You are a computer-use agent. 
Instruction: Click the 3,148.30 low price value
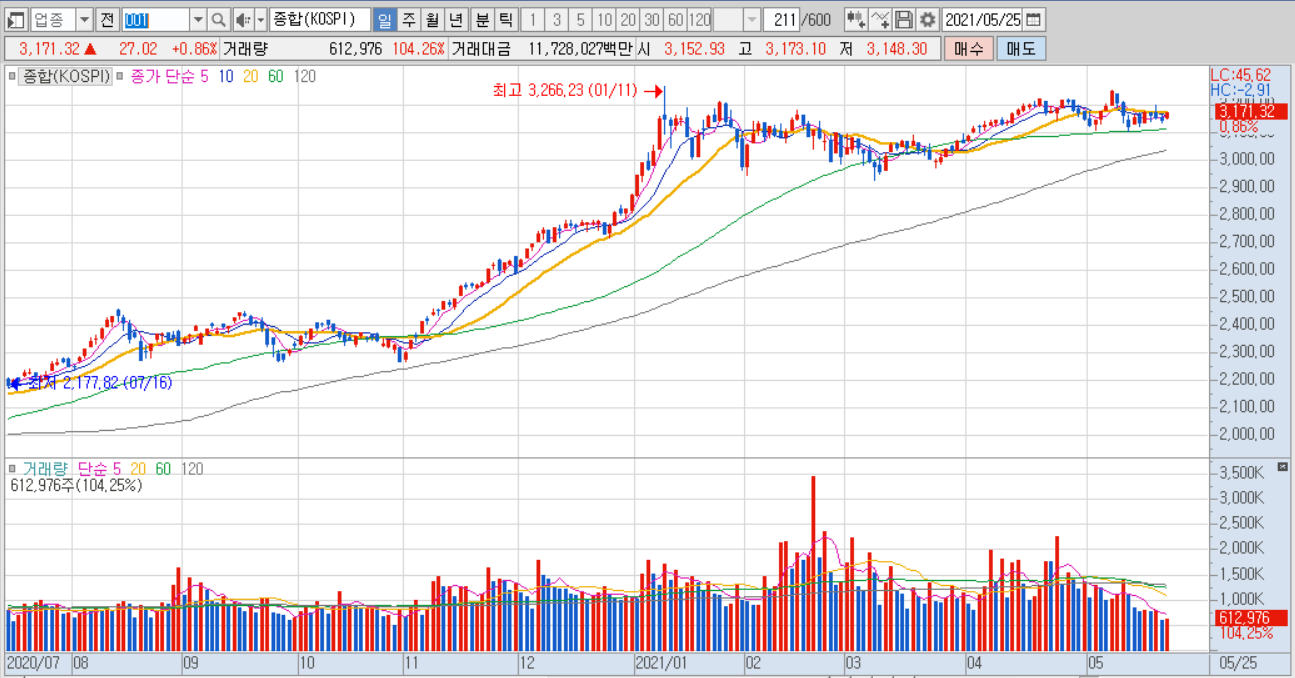pos(896,48)
